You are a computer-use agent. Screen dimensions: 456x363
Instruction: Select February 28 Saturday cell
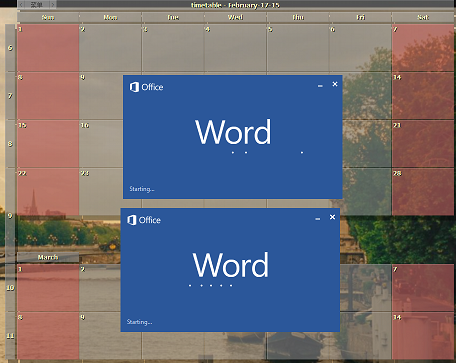423,192
